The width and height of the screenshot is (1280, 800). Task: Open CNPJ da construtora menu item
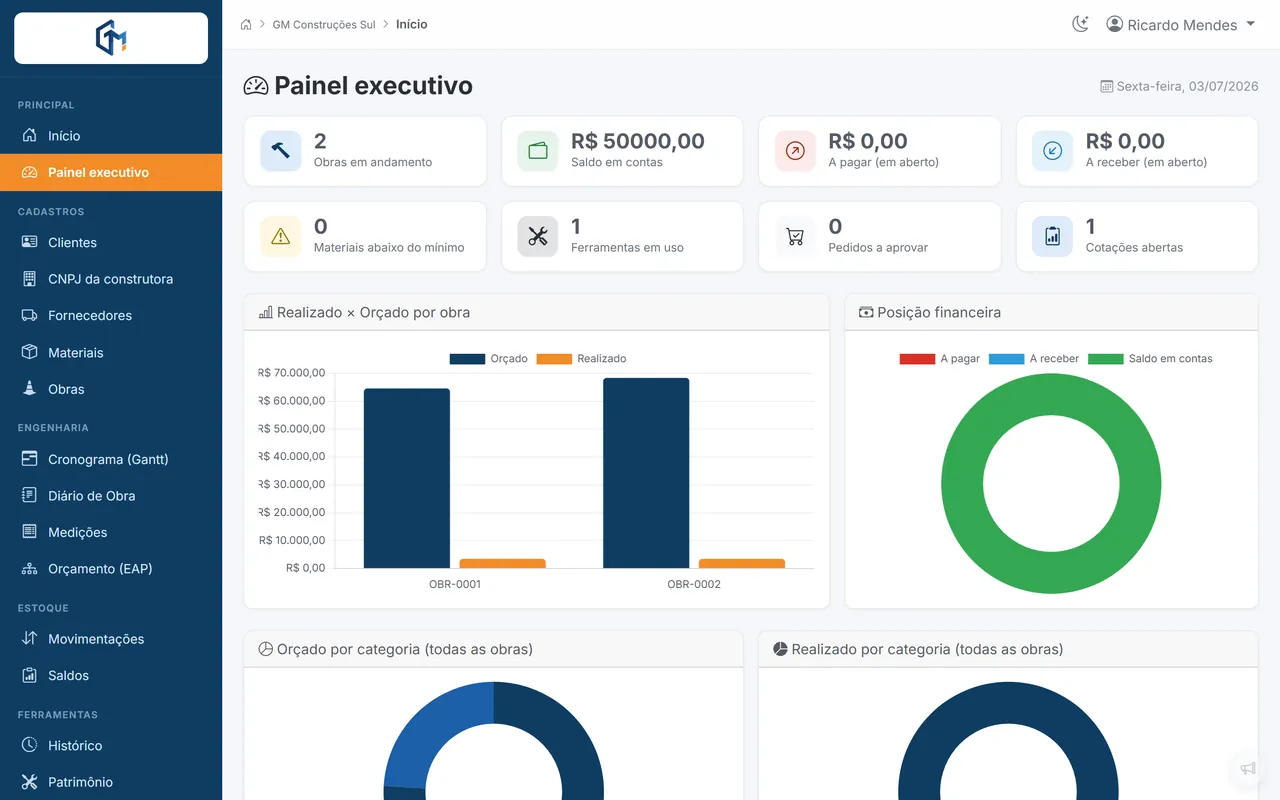111,279
